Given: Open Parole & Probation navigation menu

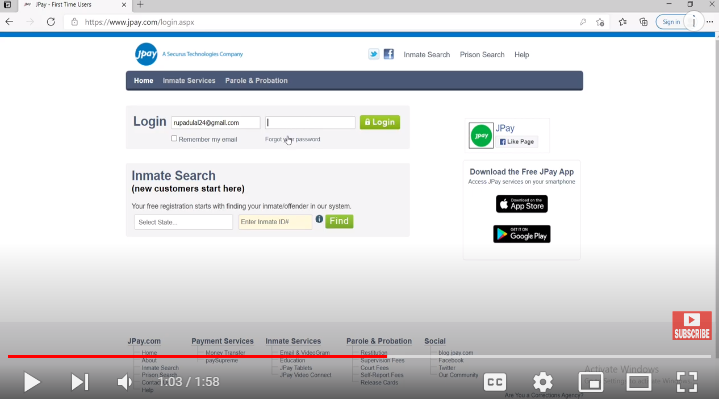Looking at the screenshot, I should 256,81.
